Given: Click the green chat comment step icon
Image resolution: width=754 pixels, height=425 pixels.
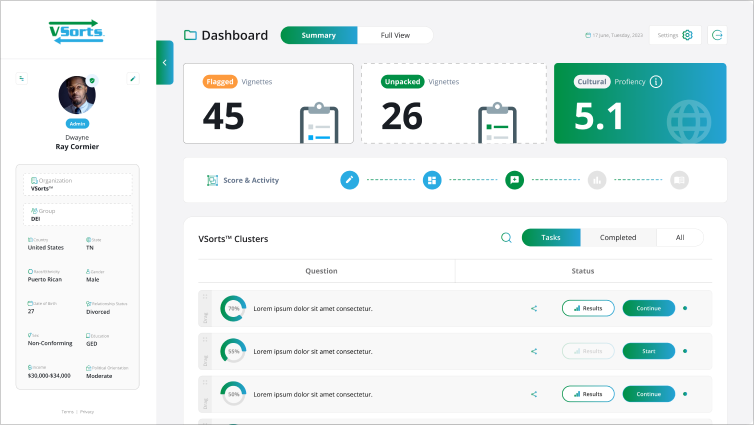Looking at the screenshot, I should 514,180.
